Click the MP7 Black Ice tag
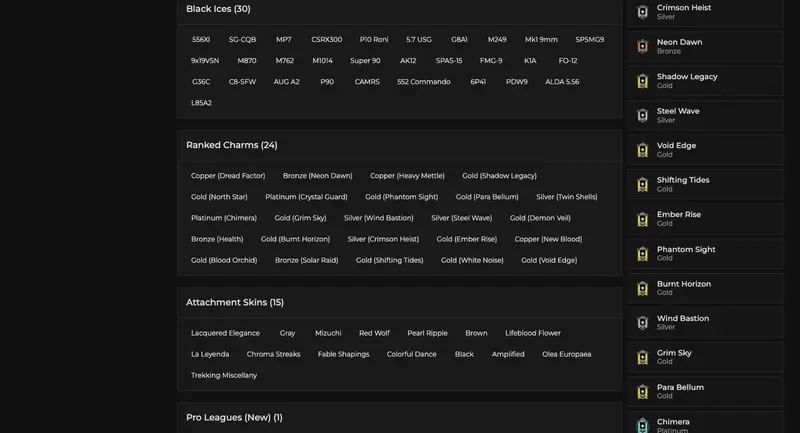800x433 pixels. [x=284, y=40]
